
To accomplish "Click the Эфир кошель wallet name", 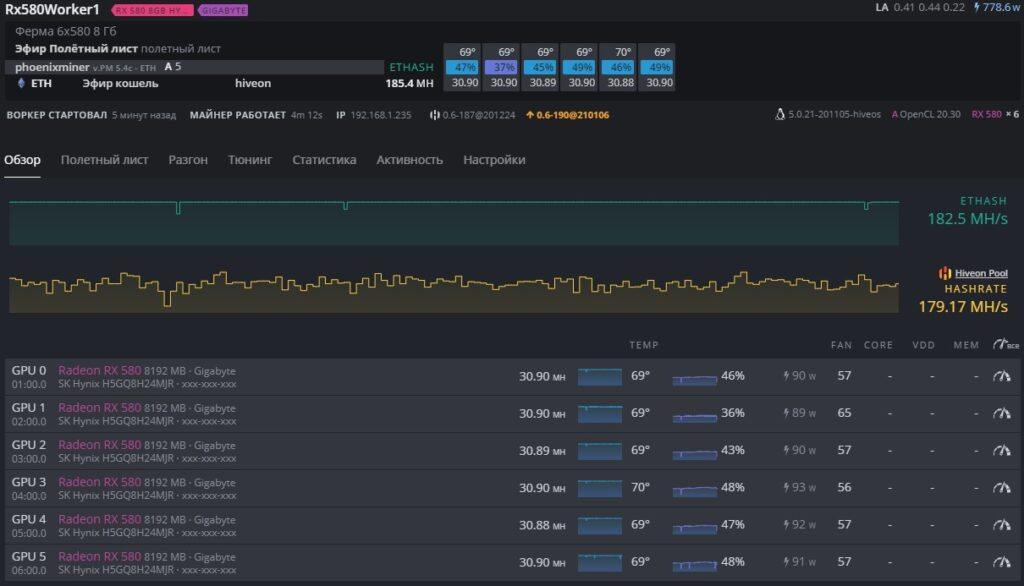I will (x=120, y=83).
